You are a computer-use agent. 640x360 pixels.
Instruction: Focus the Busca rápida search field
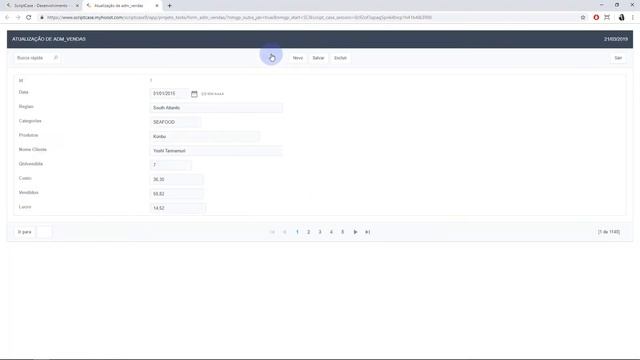click(x=33, y=58)
